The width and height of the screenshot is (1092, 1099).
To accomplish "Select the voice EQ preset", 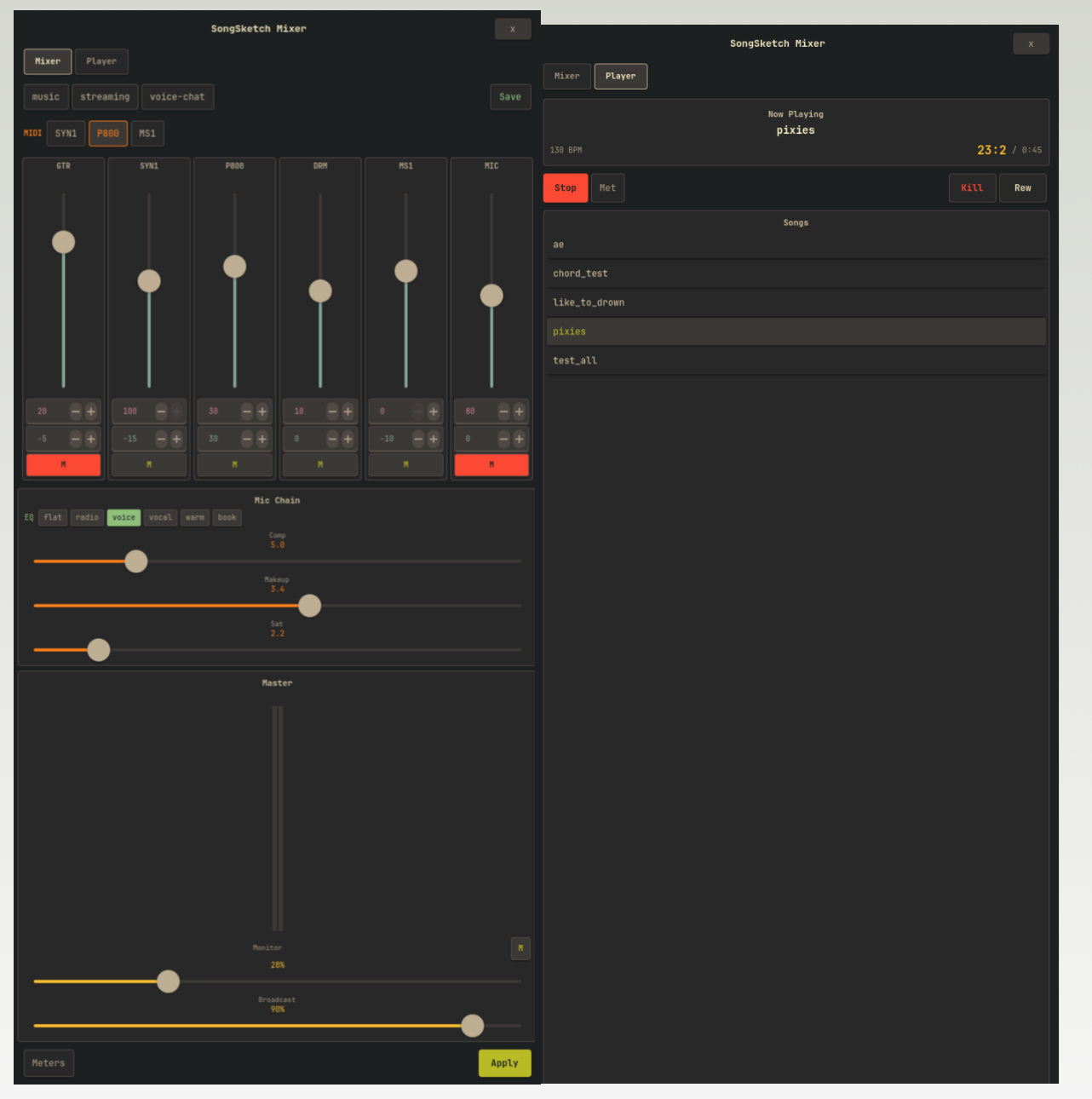I will coord(124,518).
